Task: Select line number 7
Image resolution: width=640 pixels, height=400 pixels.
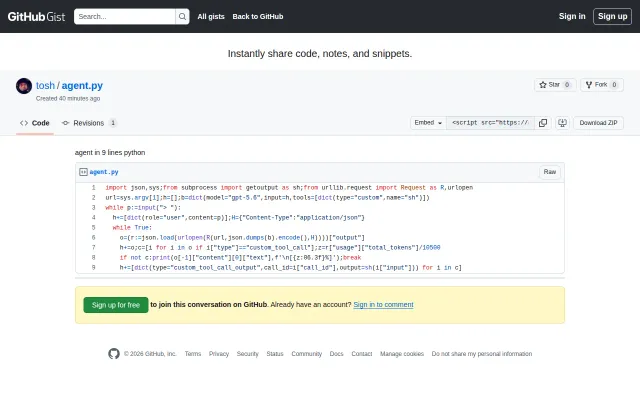Action: coord(93,248)
